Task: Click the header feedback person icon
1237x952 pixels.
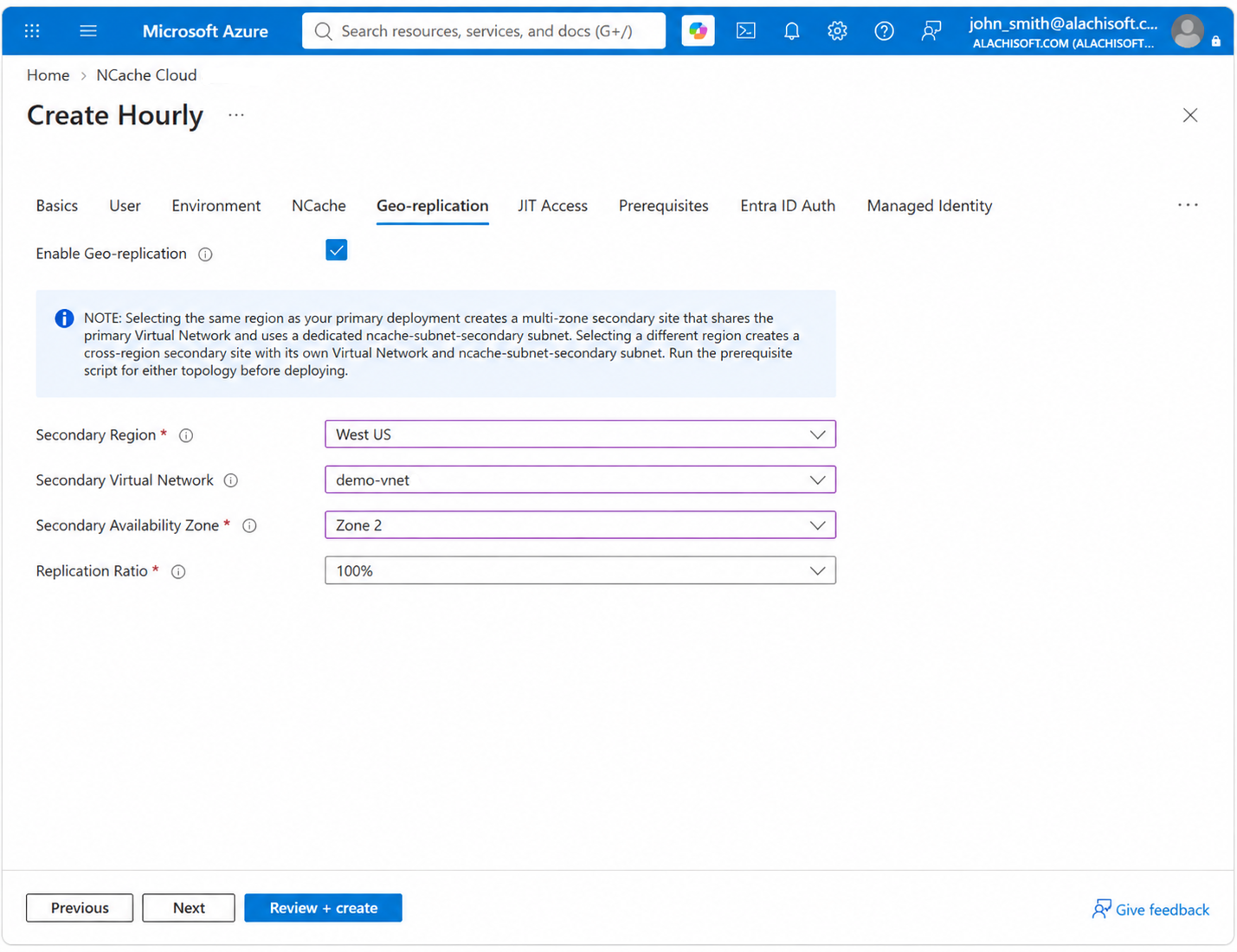Action: [931, 31]
